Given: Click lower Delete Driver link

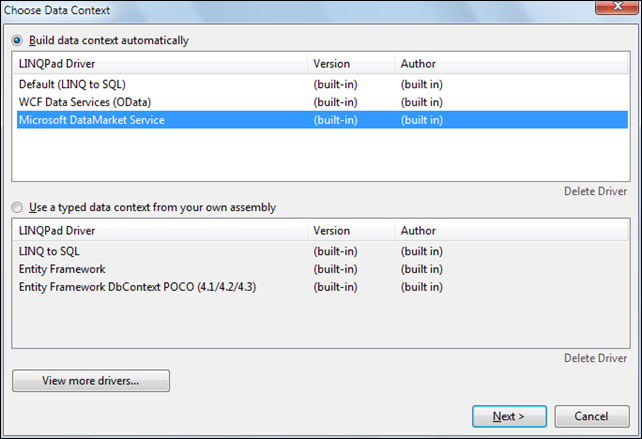Looking at the screenshot, I should [595, 358].
